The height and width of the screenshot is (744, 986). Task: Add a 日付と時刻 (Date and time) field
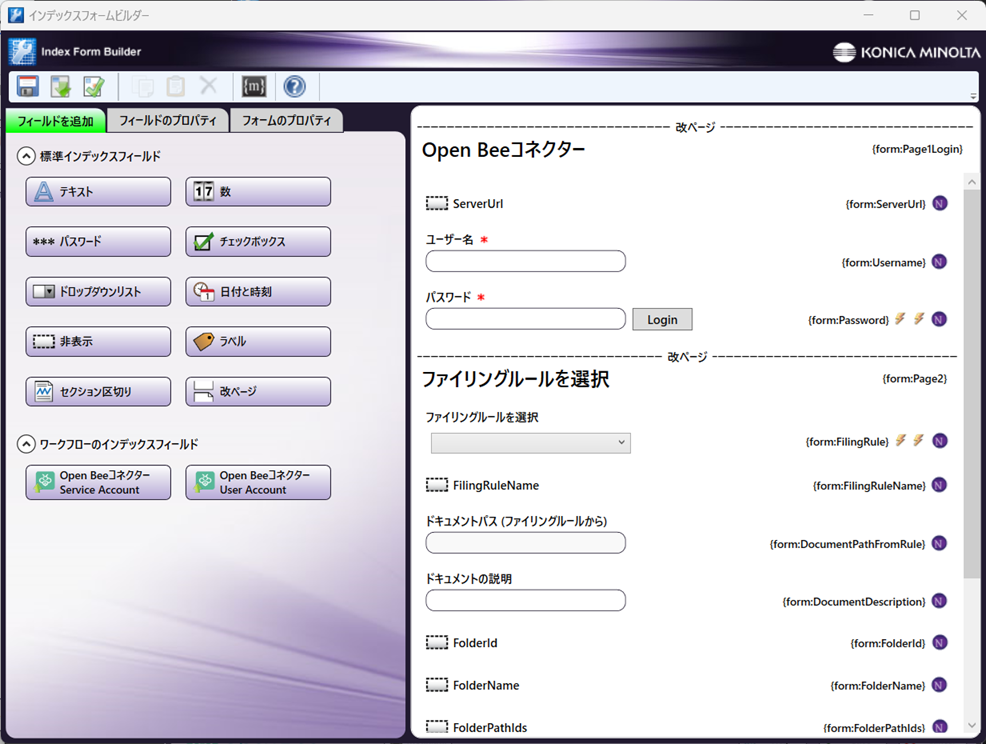coord(257,291)
